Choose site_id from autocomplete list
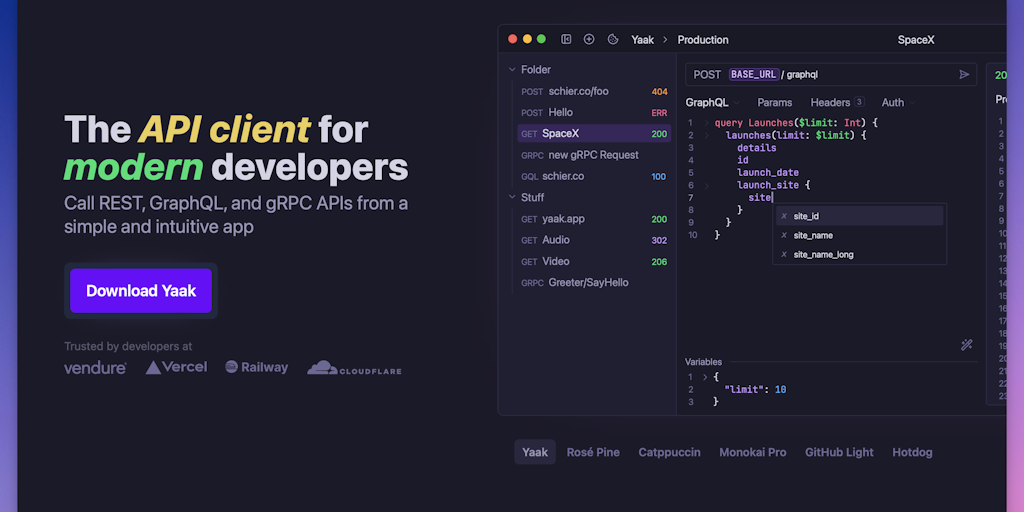Image resolution: width=1024 pixels, height=512 pixels. click(859, 216)
